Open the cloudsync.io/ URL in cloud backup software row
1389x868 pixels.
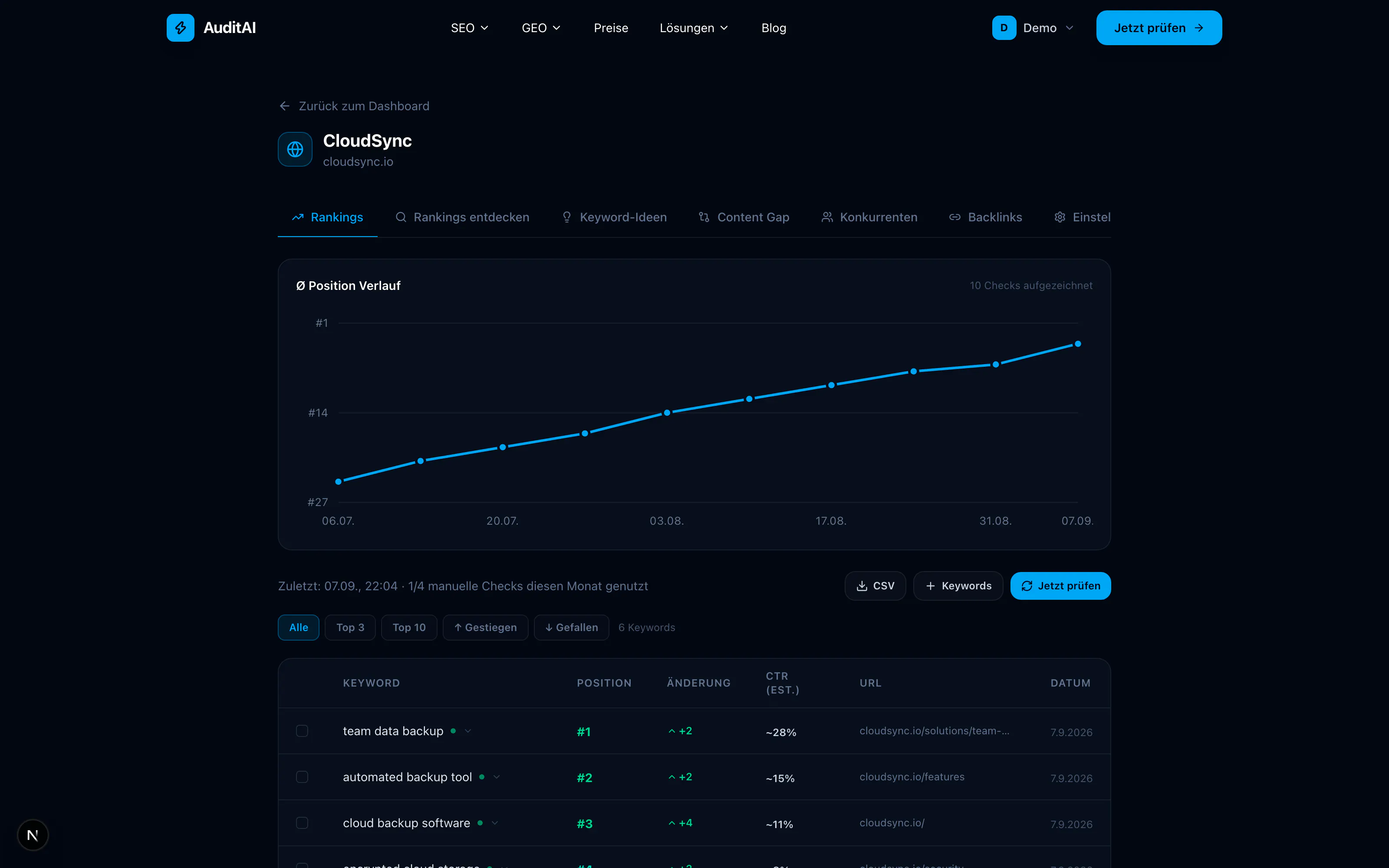coord(892,823)
